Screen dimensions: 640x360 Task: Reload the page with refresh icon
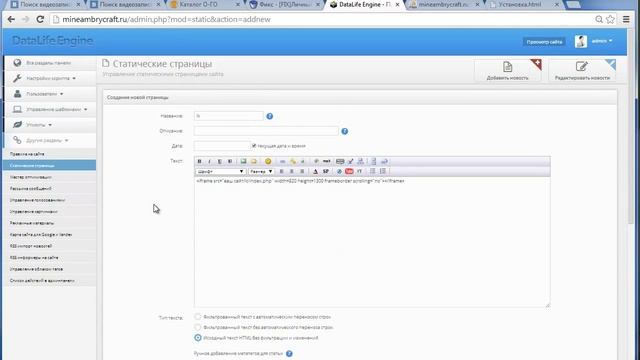(x=40, y=19)
